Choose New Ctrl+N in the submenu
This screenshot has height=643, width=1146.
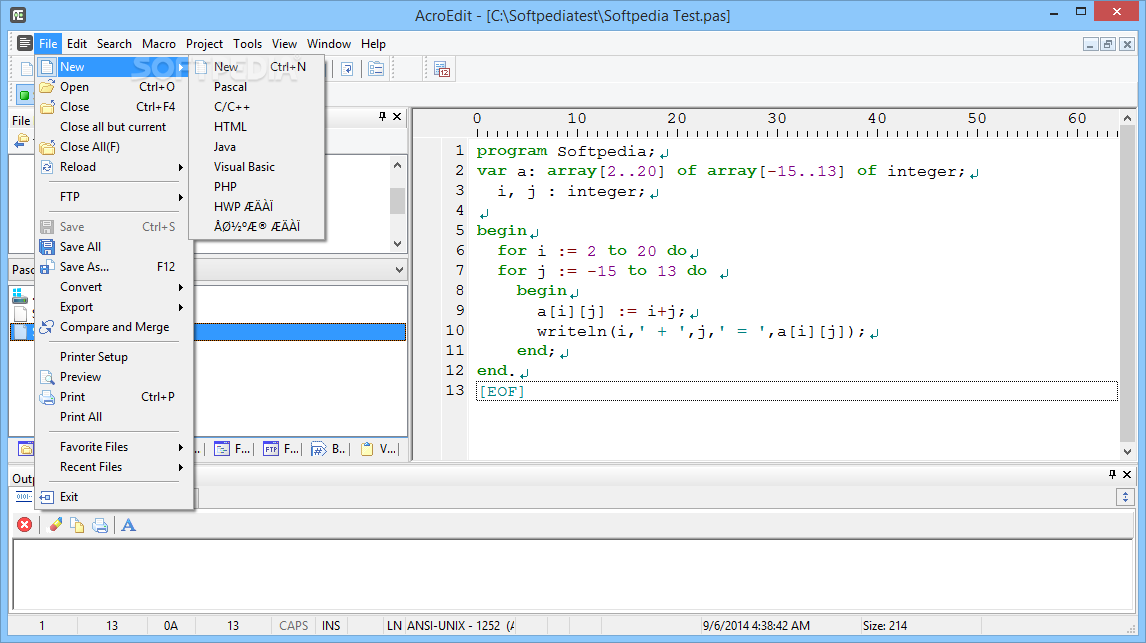coord(257,66)
